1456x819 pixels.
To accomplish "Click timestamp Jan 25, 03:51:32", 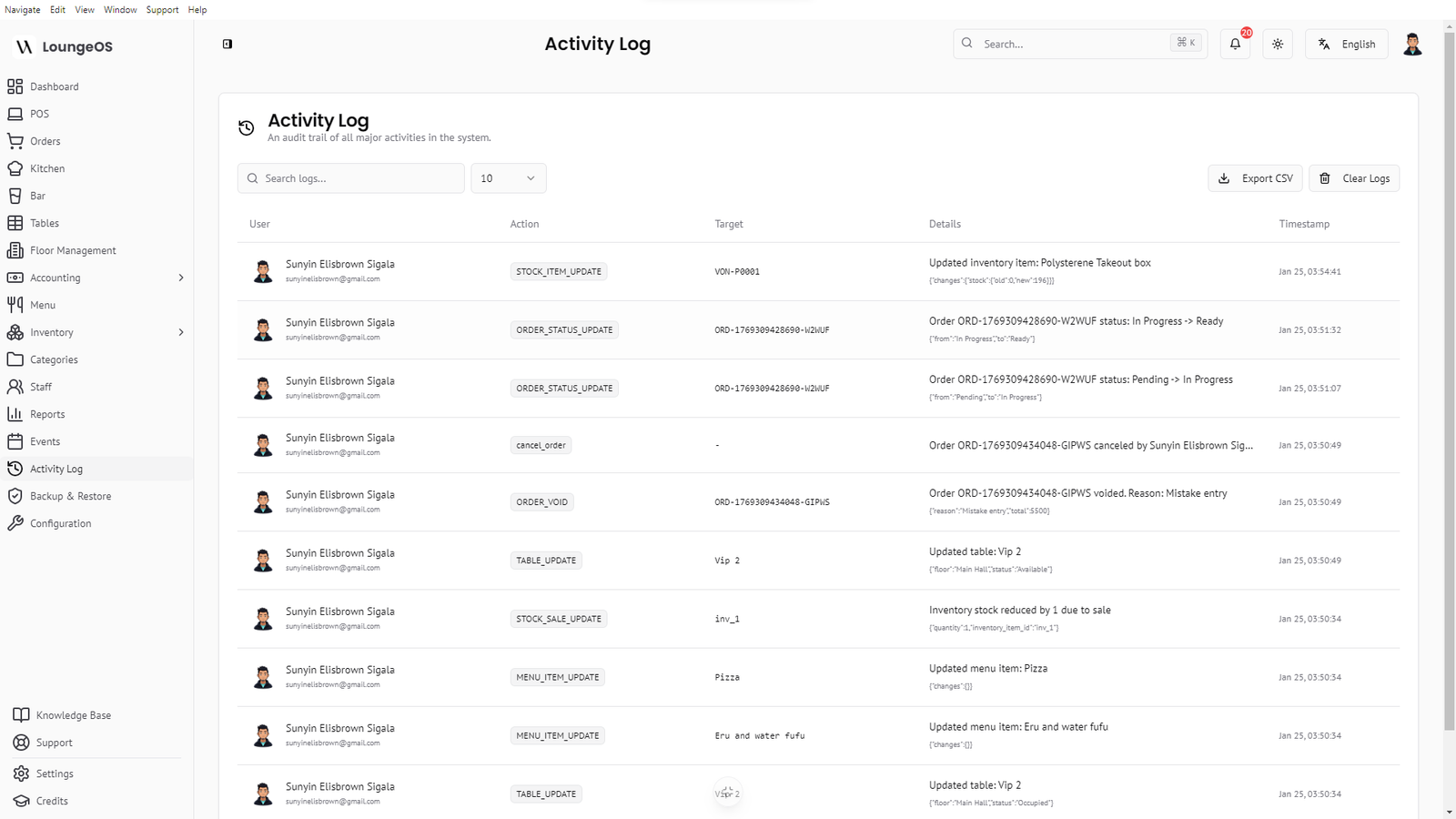I will tap(1309, 329).
